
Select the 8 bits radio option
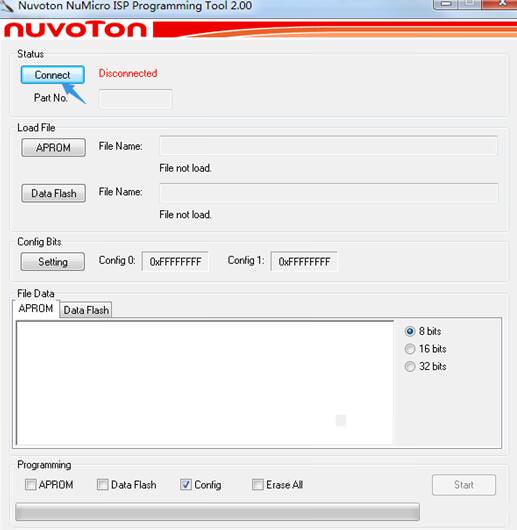410,331
